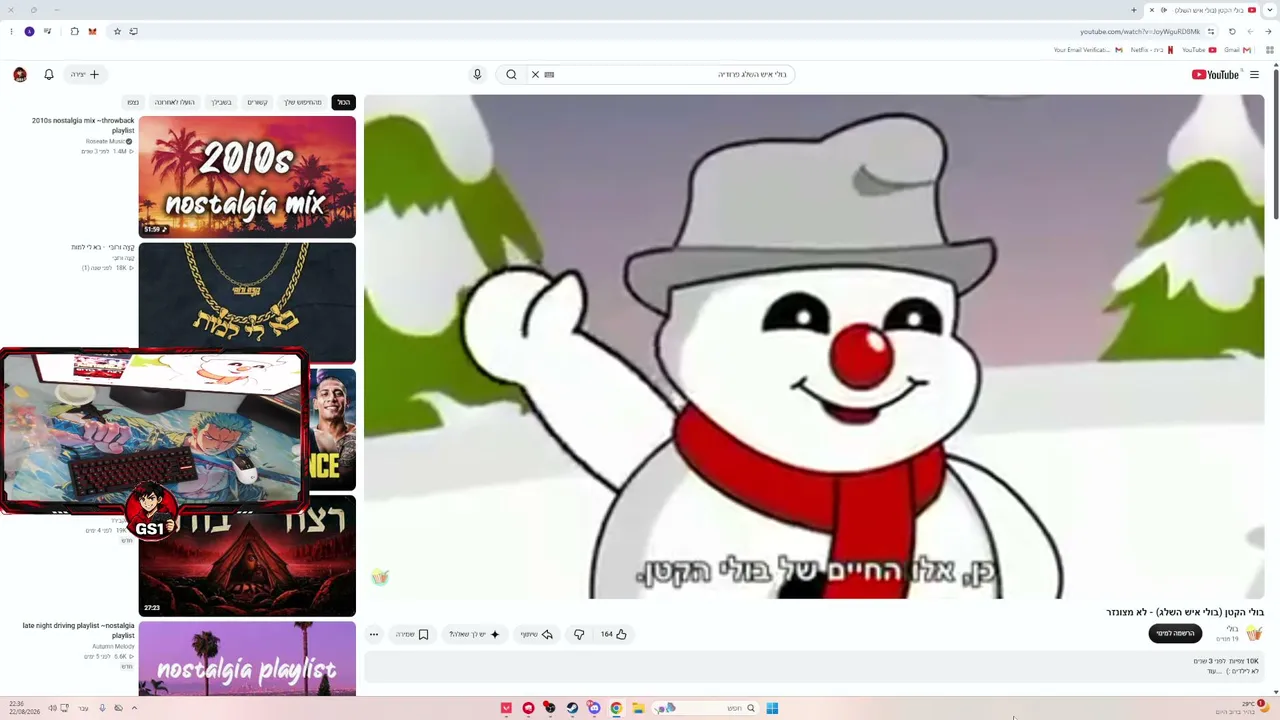Screen dimensions: 1280x720
Task: Click the popcorn watermark in video corner
Action: [x=380, y=577]
